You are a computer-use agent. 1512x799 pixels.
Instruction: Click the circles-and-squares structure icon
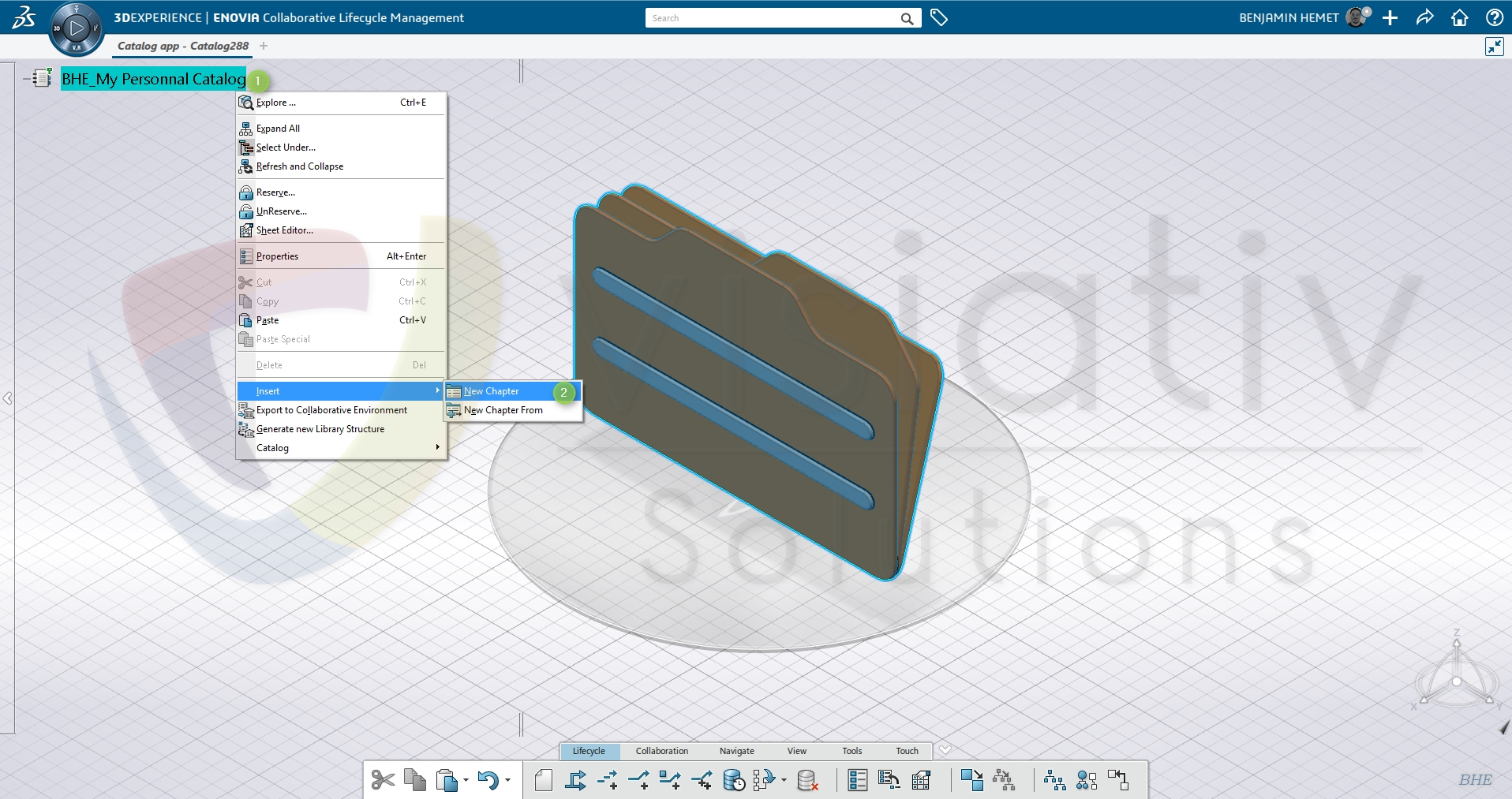coord(1087,780)
